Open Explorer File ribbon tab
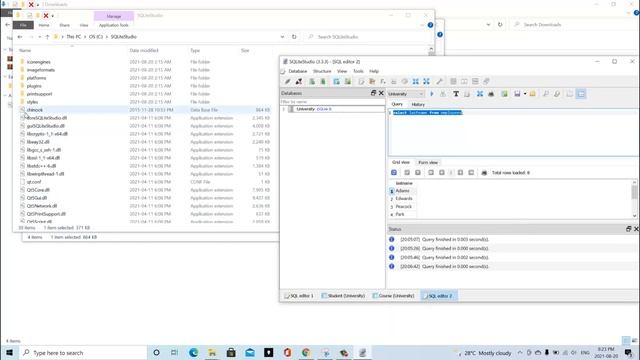Image resolution: width=640 pixels, height=360 pixels. click(x=23, y=25)
